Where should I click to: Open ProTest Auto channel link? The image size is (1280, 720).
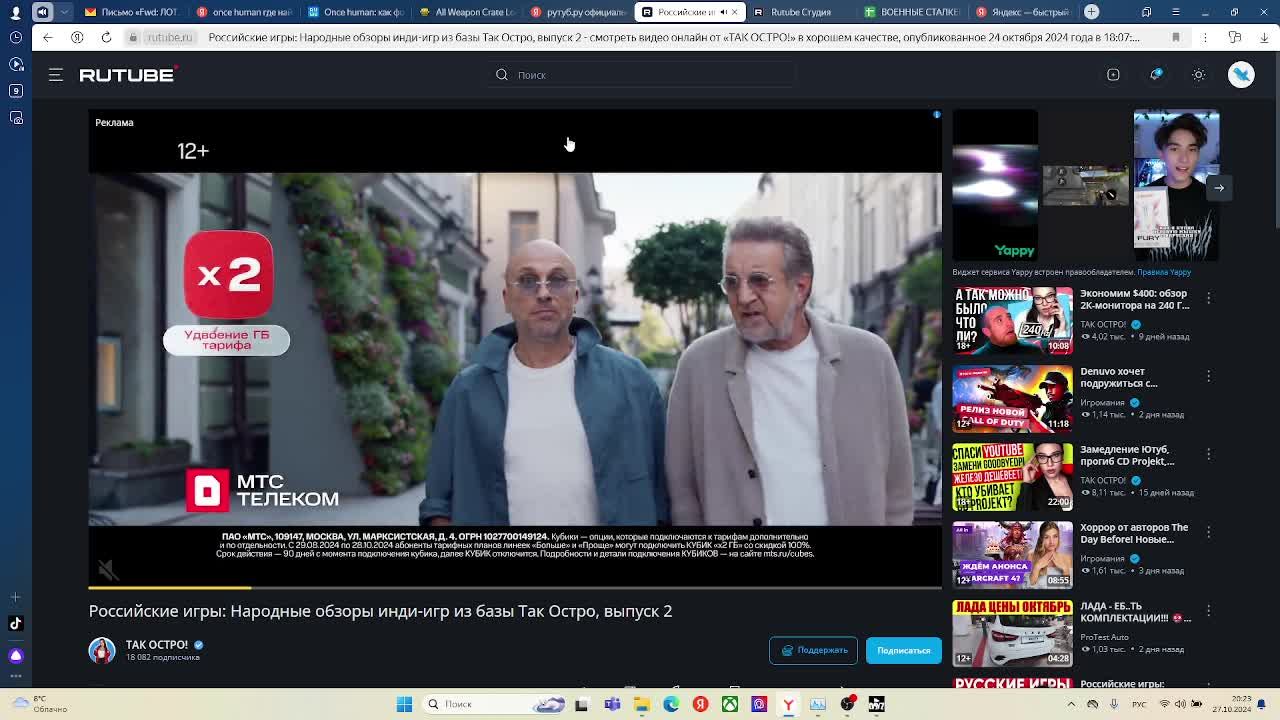click(x=1104, y=636)
